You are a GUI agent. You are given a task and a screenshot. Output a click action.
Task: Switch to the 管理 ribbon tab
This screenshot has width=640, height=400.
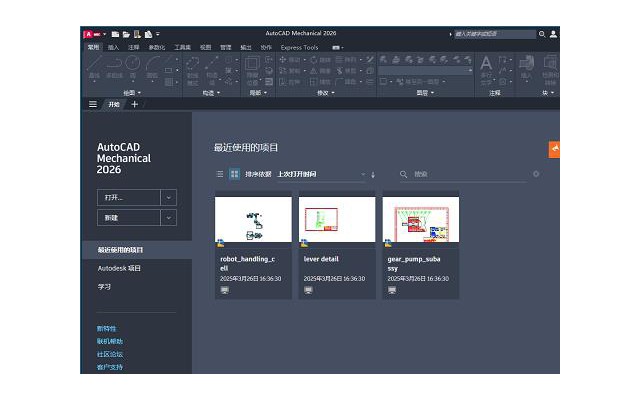click(x=226, y=47)
